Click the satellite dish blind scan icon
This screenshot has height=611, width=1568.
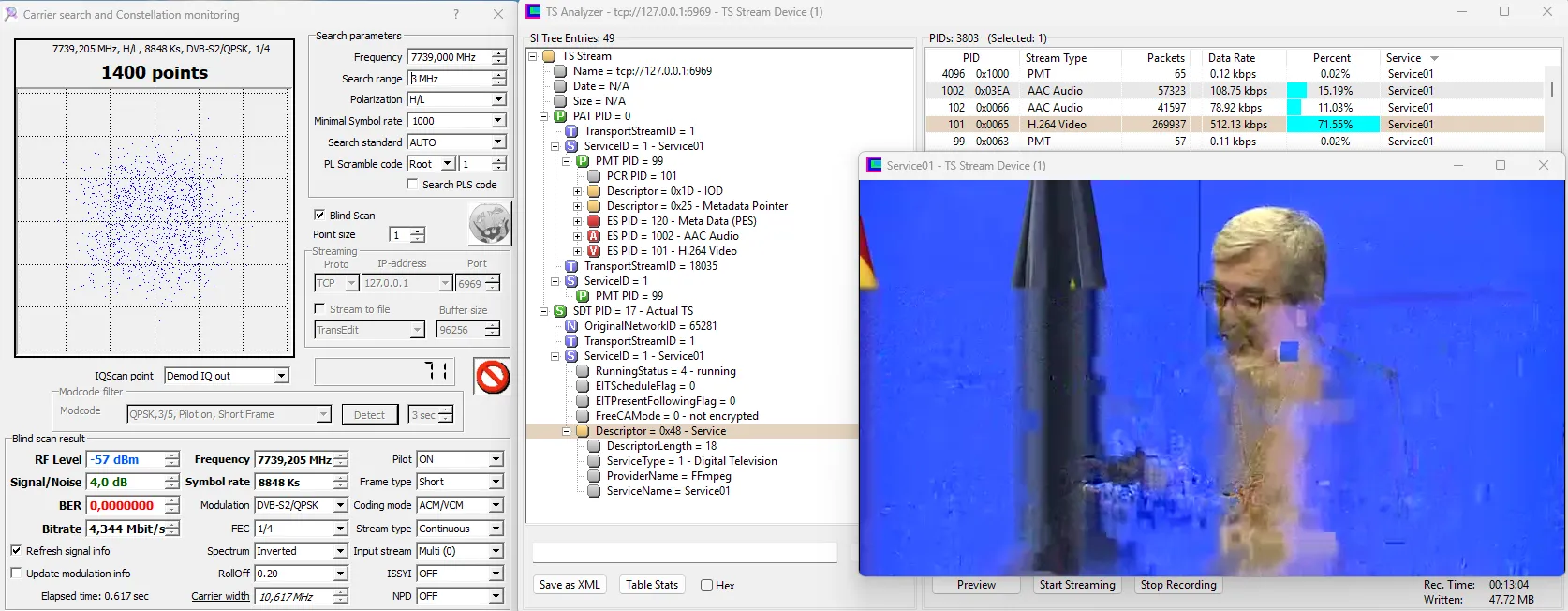point(489,224)
